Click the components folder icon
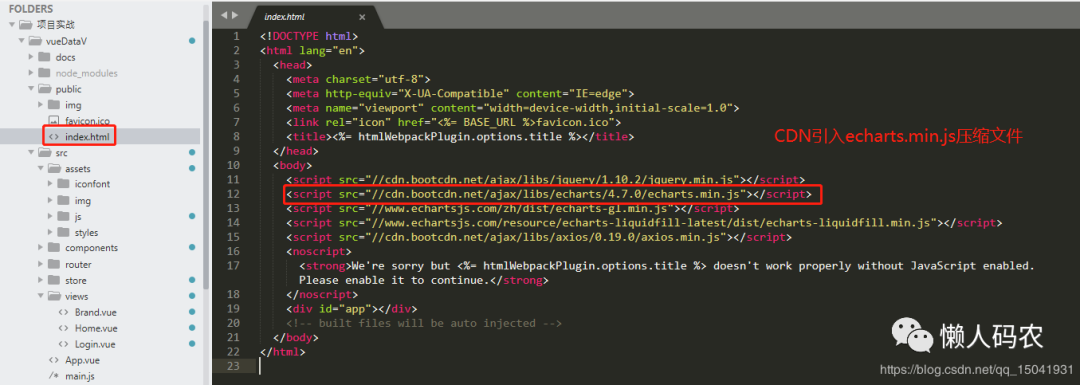The image size is (1080, 385). tap(54, 248)
